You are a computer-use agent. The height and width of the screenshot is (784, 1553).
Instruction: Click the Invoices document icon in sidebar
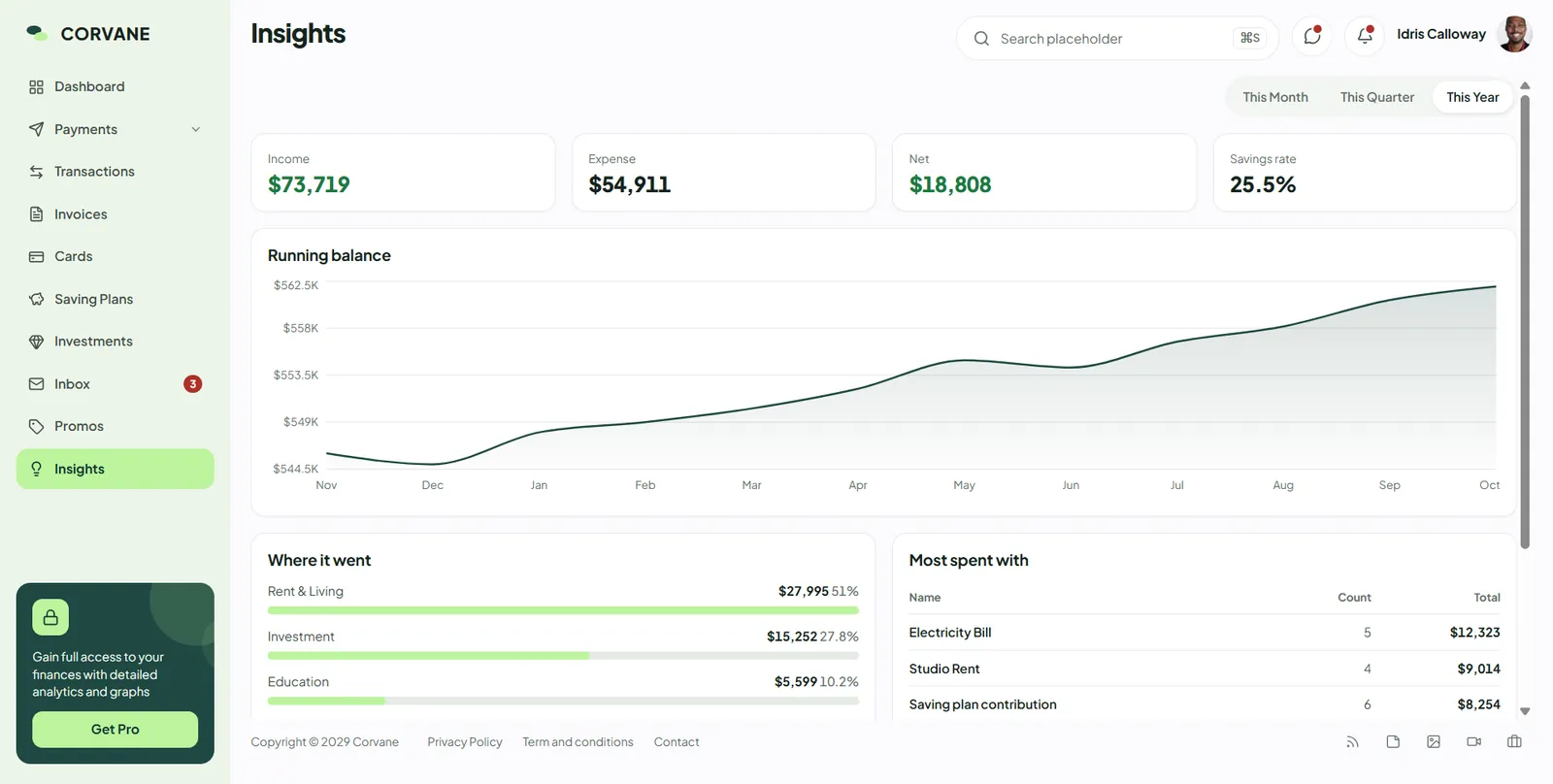[x=37, y=214]
